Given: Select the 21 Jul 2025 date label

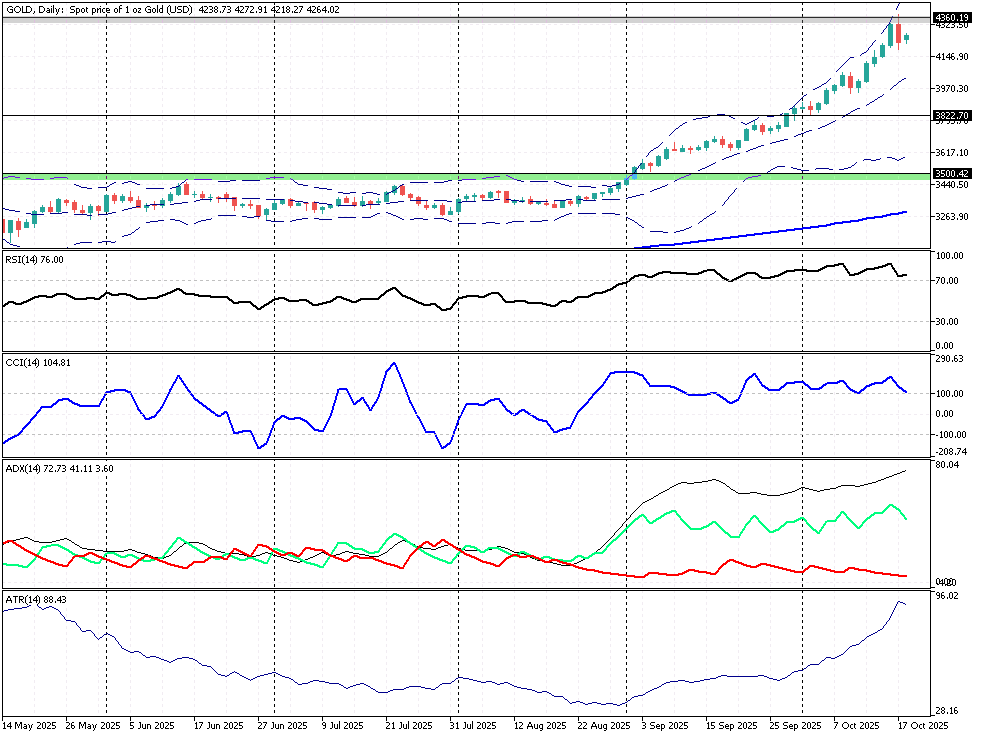Looking at the screenshot, I should (408, 724).
